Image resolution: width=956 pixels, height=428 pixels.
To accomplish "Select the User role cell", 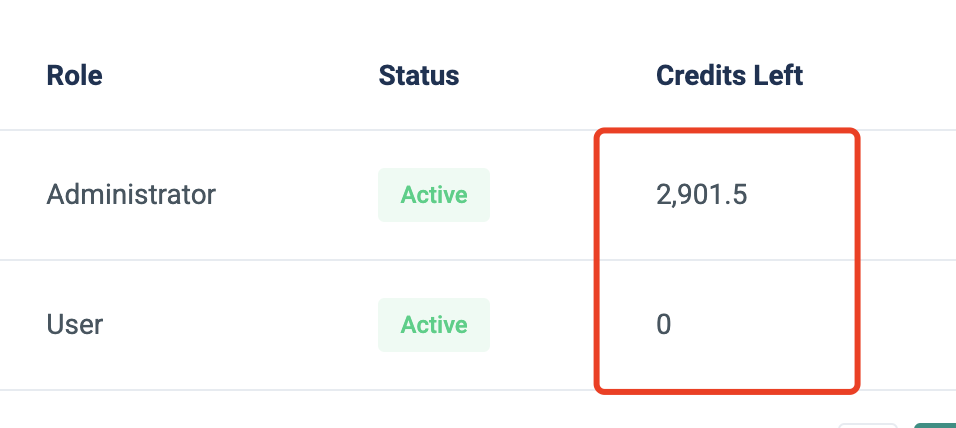I will click(x=75, y=324).
